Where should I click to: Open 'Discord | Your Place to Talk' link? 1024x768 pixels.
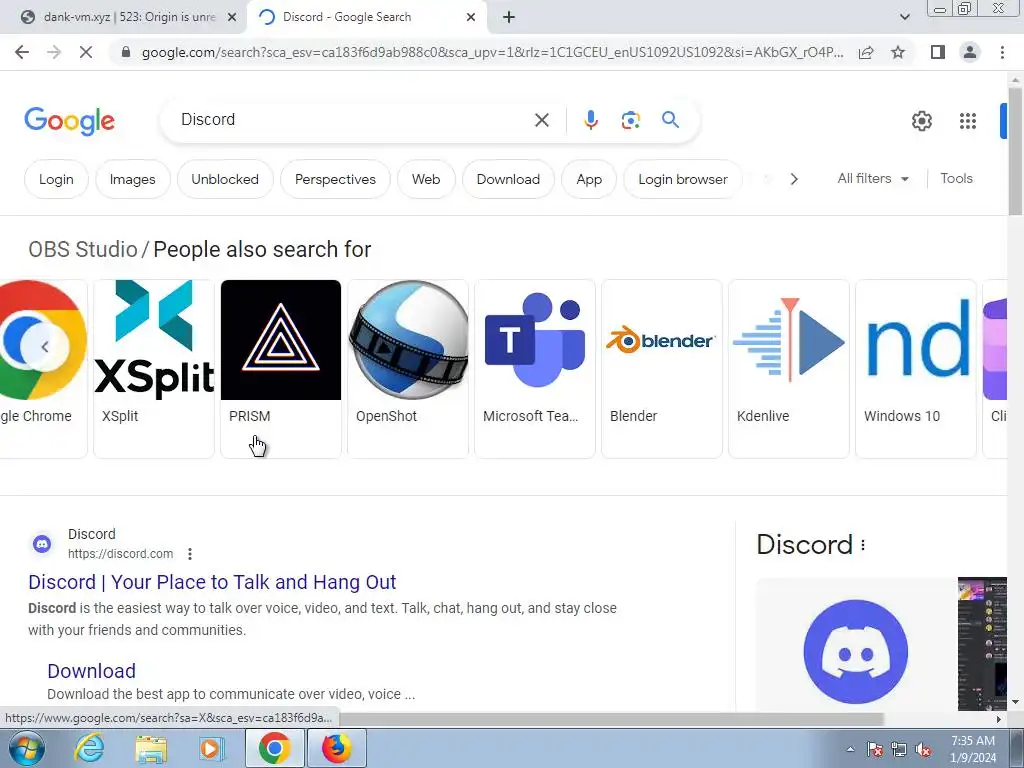tap(212, 582)
